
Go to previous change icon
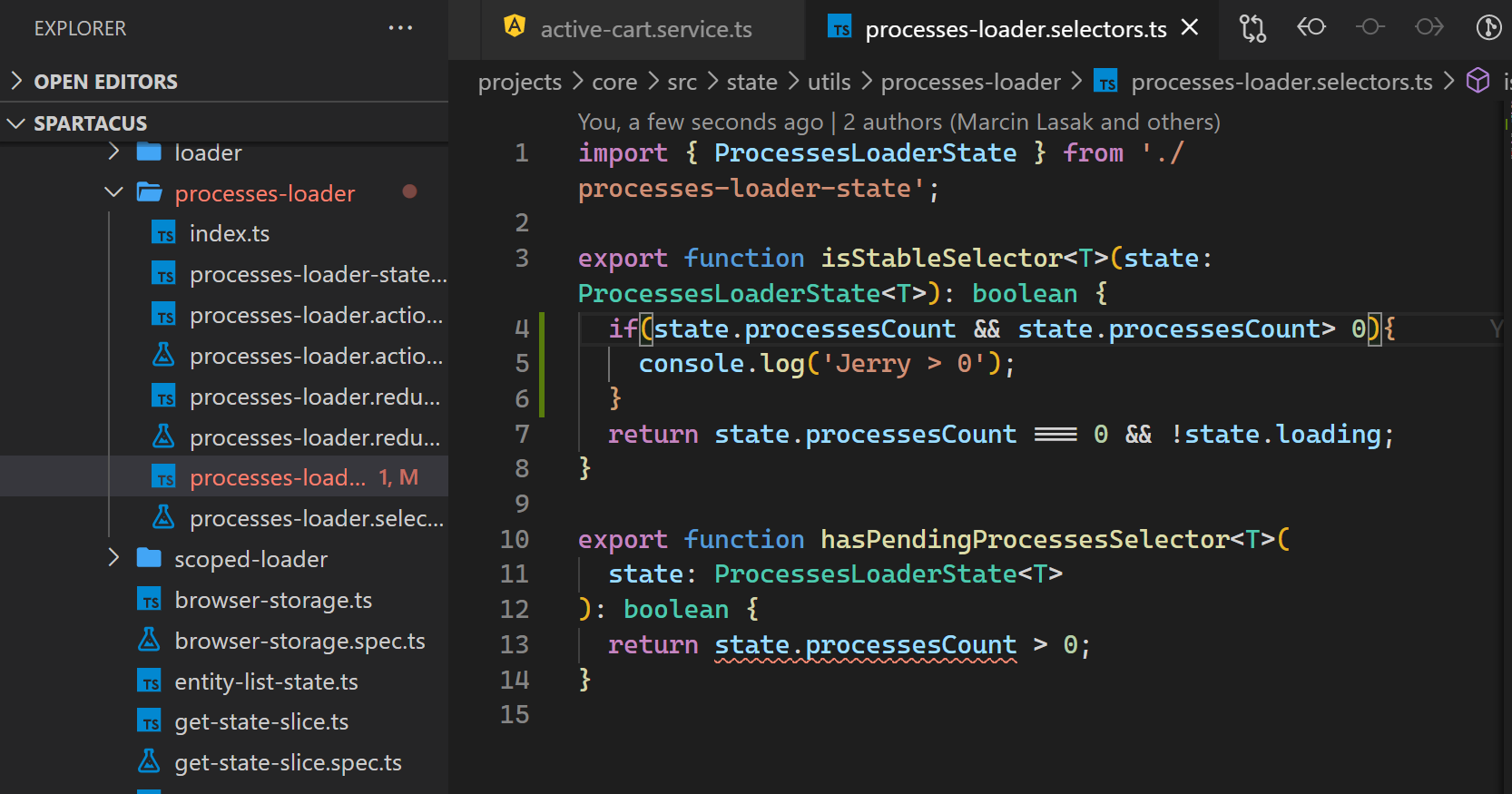pyautogui.click(x=1311, y=27)
